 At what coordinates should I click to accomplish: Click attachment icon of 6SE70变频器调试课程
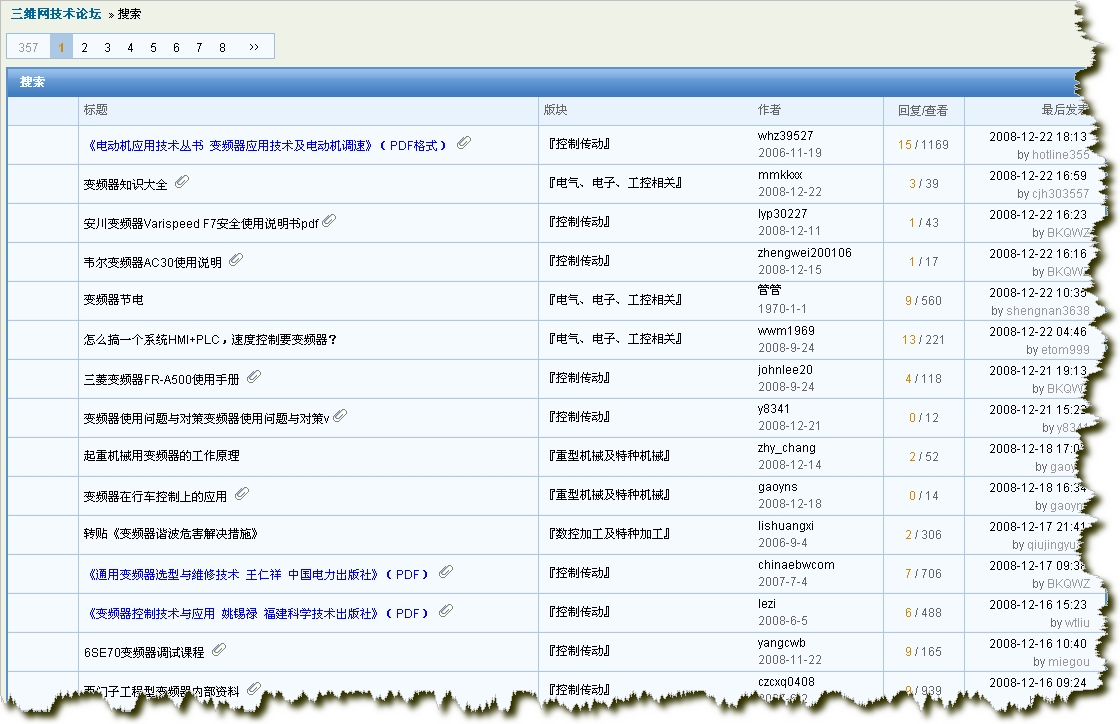[x=219, y=650]
